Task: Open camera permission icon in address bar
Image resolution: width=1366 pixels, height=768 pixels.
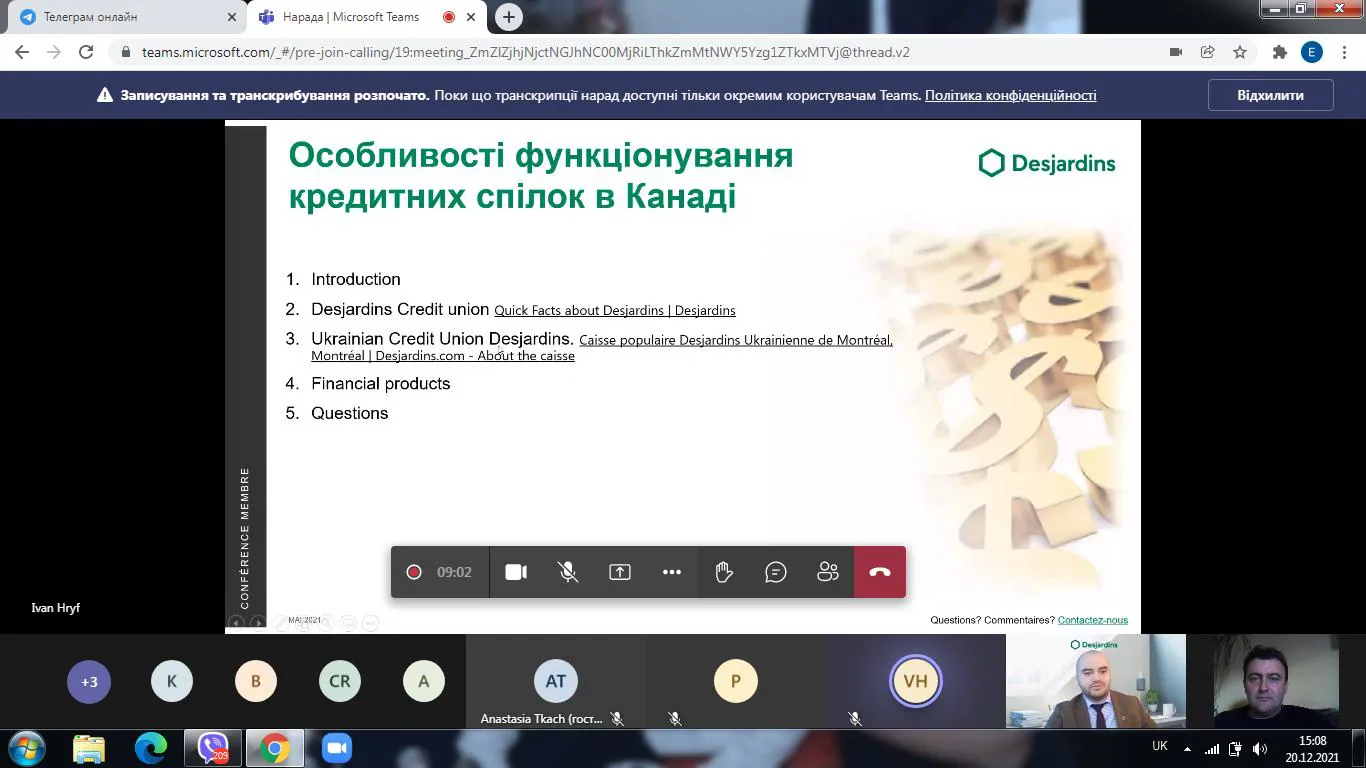Action: (1176, 52)
